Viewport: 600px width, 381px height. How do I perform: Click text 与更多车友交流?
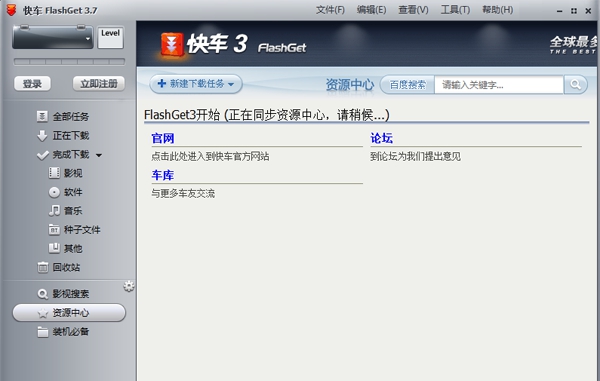click(x=183, y=194)
